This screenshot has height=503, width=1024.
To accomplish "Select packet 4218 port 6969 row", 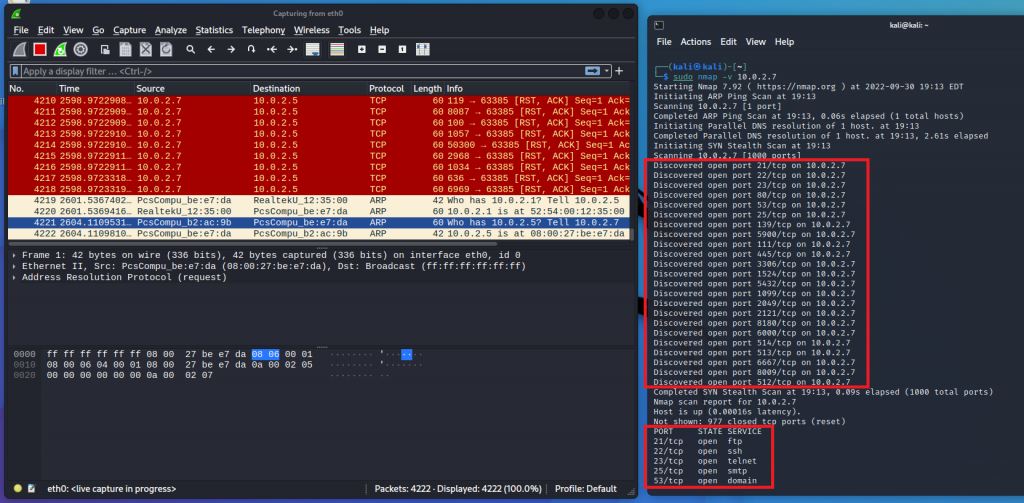I will [319, 189].
